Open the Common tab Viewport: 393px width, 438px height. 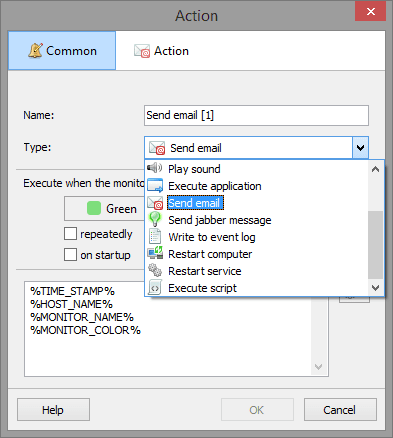[62, 51]
